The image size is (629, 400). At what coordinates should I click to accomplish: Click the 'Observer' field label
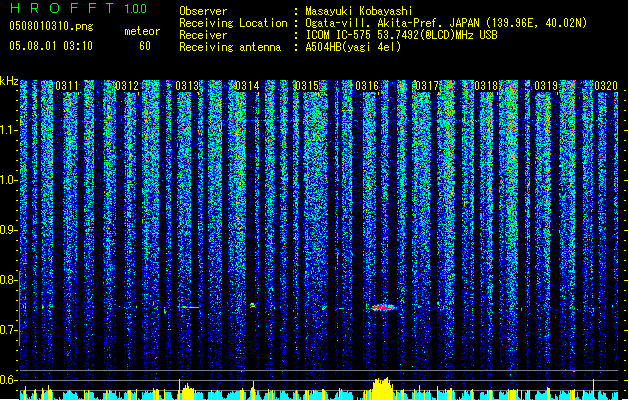(x=203, y=11)
